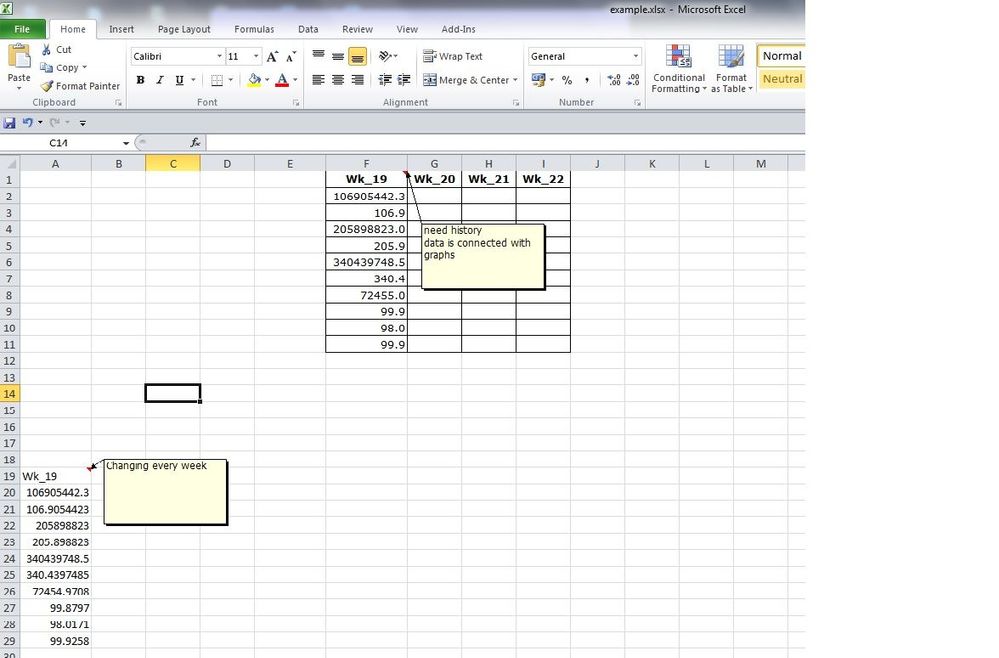Select cell containing Wk_20
999x658 pixels.
(435, 179)
